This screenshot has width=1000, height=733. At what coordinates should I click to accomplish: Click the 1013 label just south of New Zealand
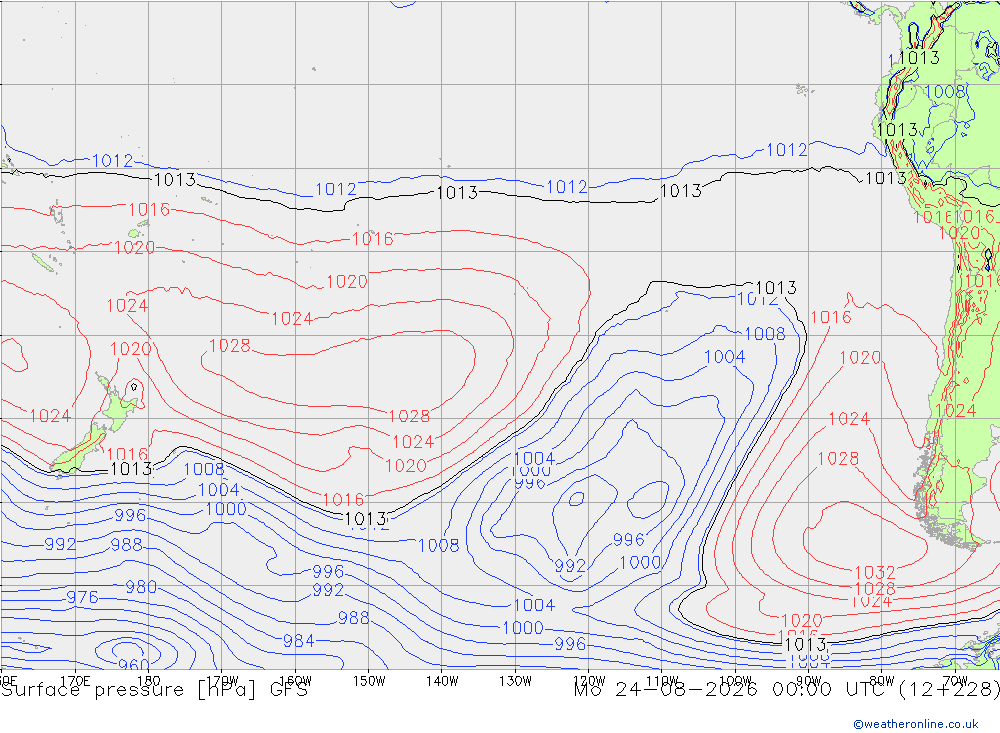point(131,469)
